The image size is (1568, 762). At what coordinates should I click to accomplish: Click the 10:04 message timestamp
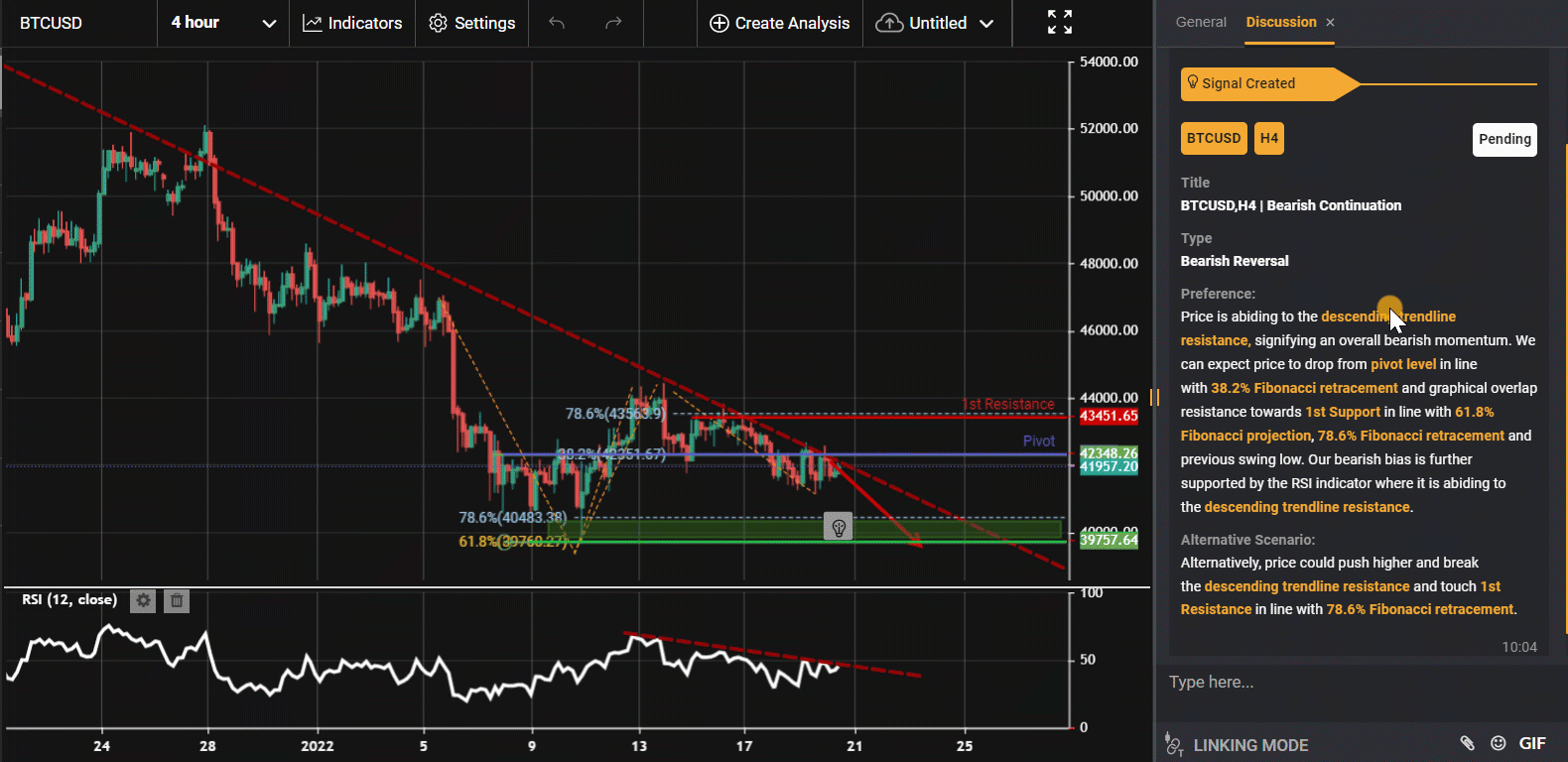[1519, 647]
